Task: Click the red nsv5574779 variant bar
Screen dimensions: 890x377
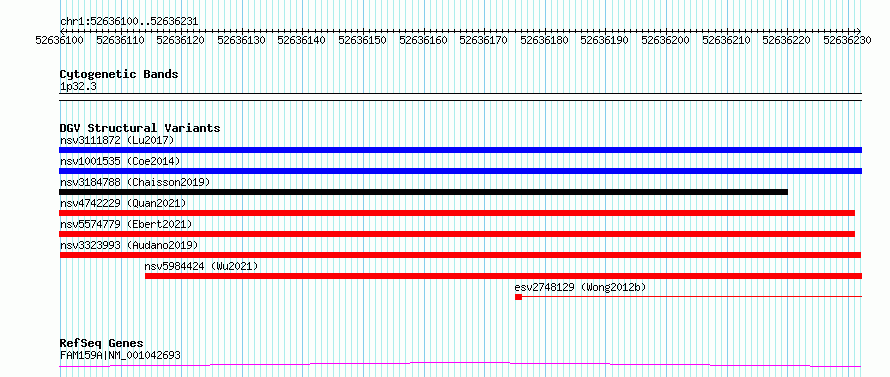Action: [457, 234]
